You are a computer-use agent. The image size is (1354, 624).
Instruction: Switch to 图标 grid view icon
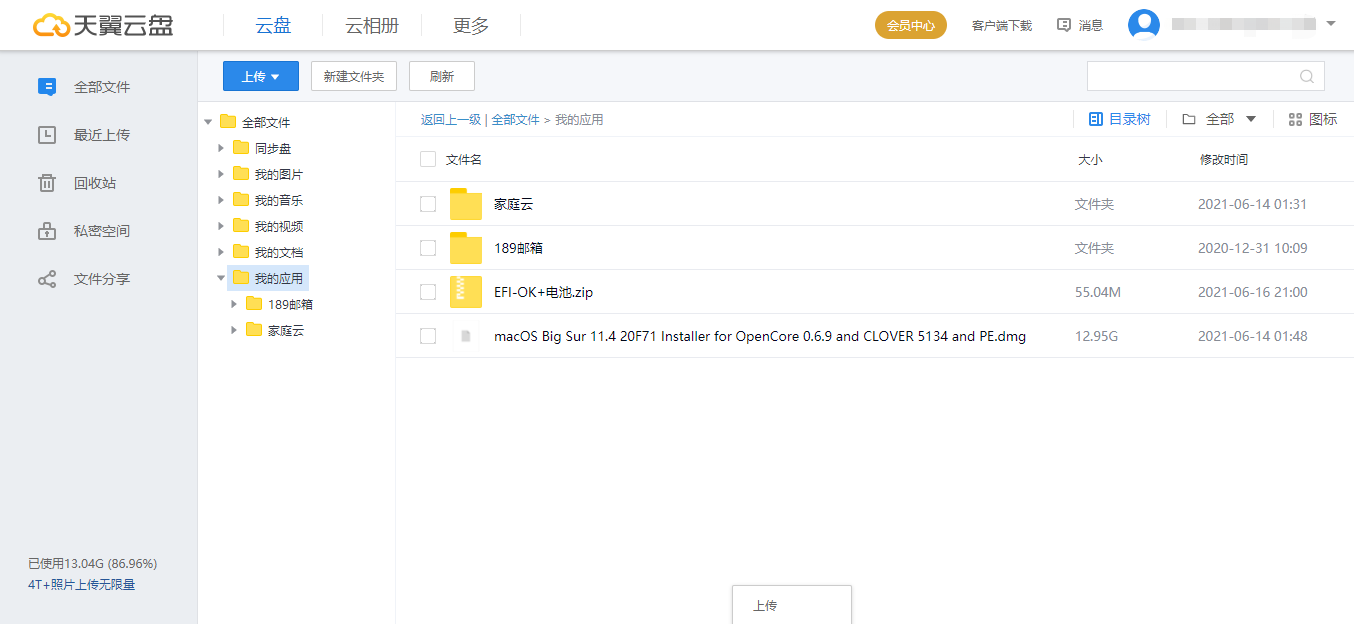(x=1295, y=119)
